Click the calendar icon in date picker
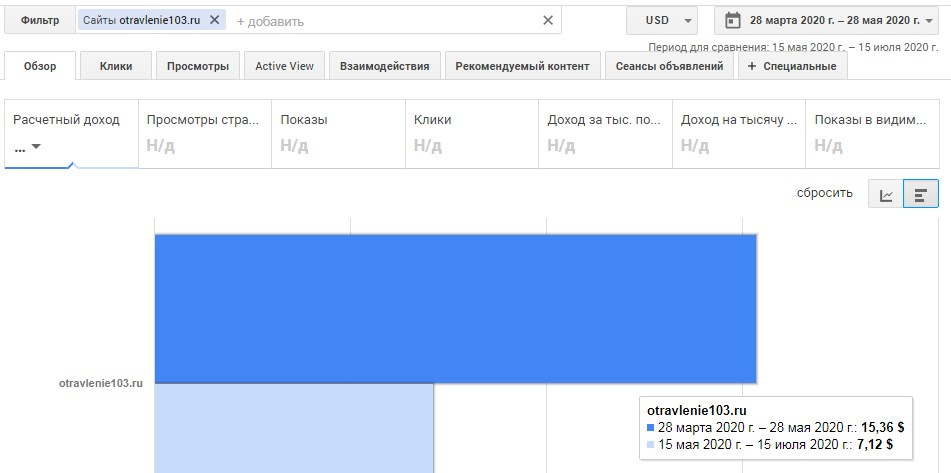Viewport: 951px width, 473px height. click(x=733, y=20)
